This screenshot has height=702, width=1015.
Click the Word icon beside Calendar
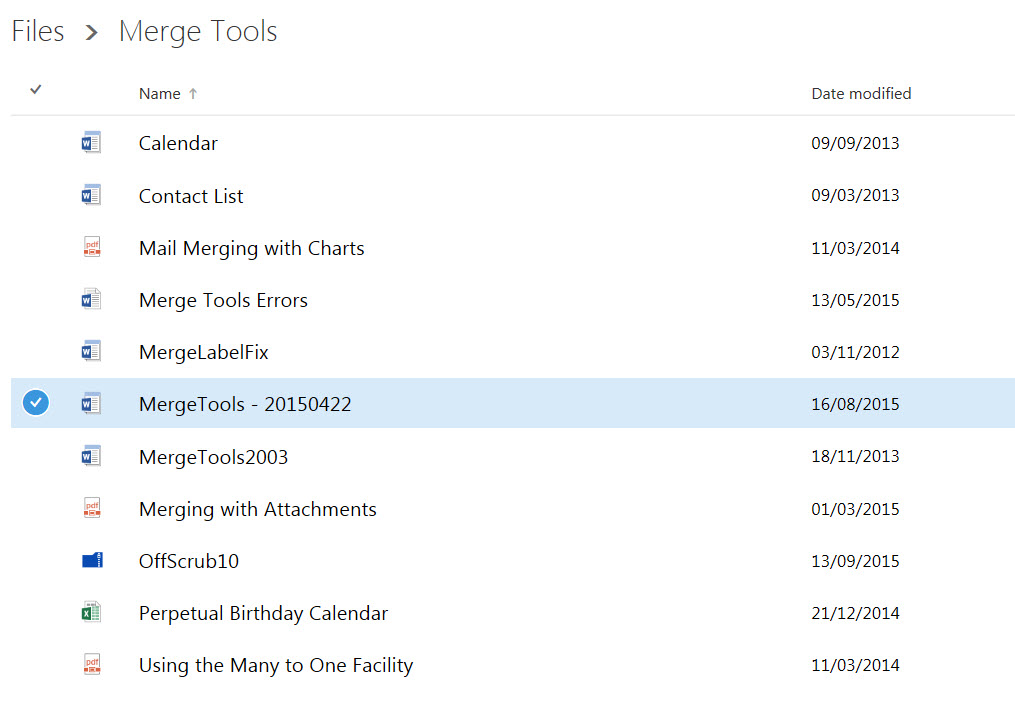coord(91,142)
